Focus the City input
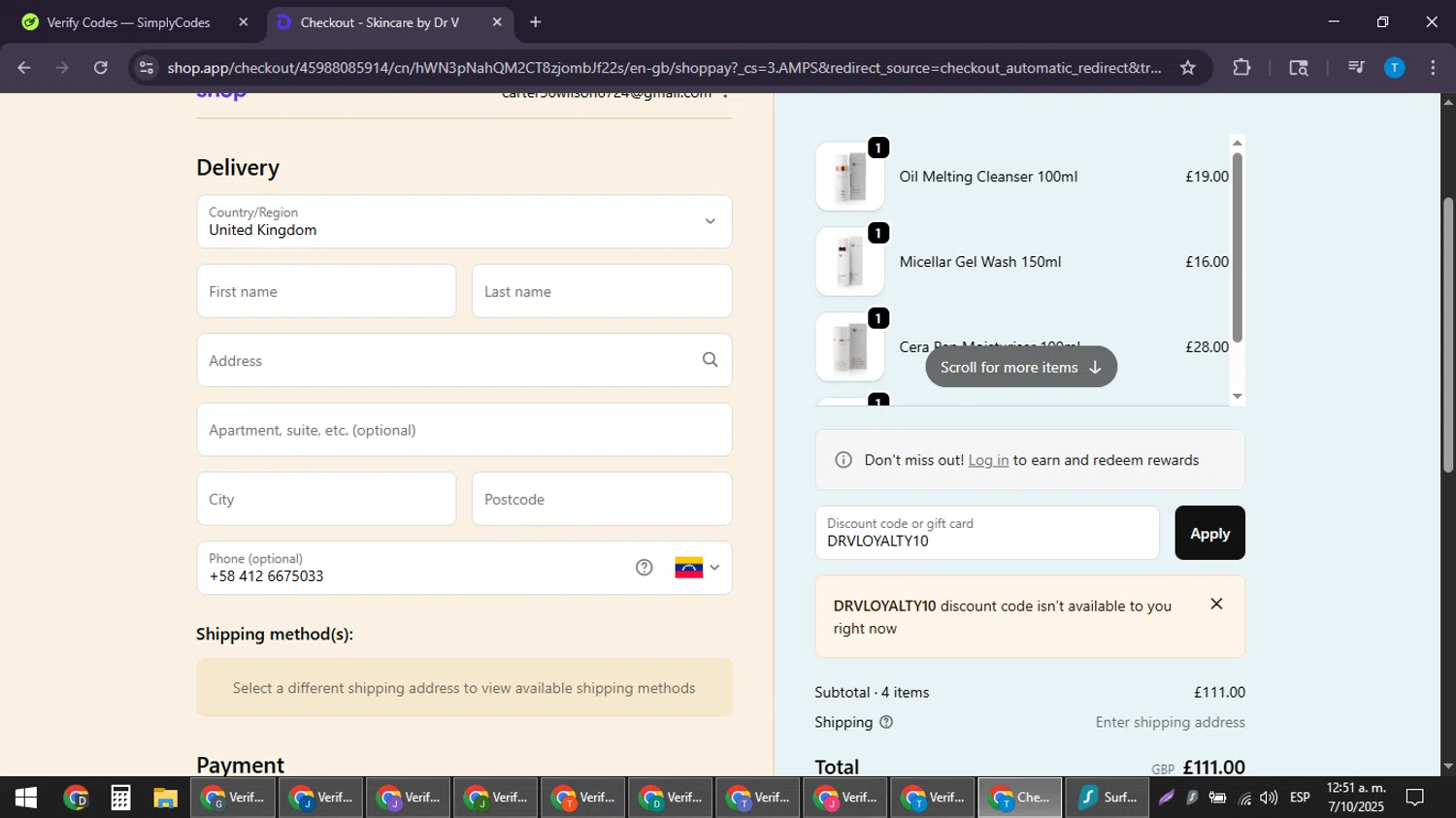The image size is (1456, 818). pyautogui.click(x=326, y=499)
